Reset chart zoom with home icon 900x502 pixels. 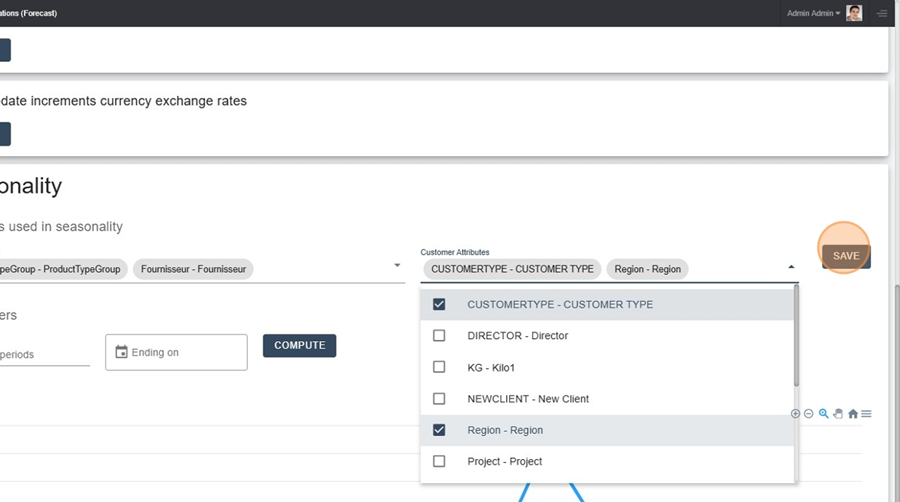click(x=853, y=414)
